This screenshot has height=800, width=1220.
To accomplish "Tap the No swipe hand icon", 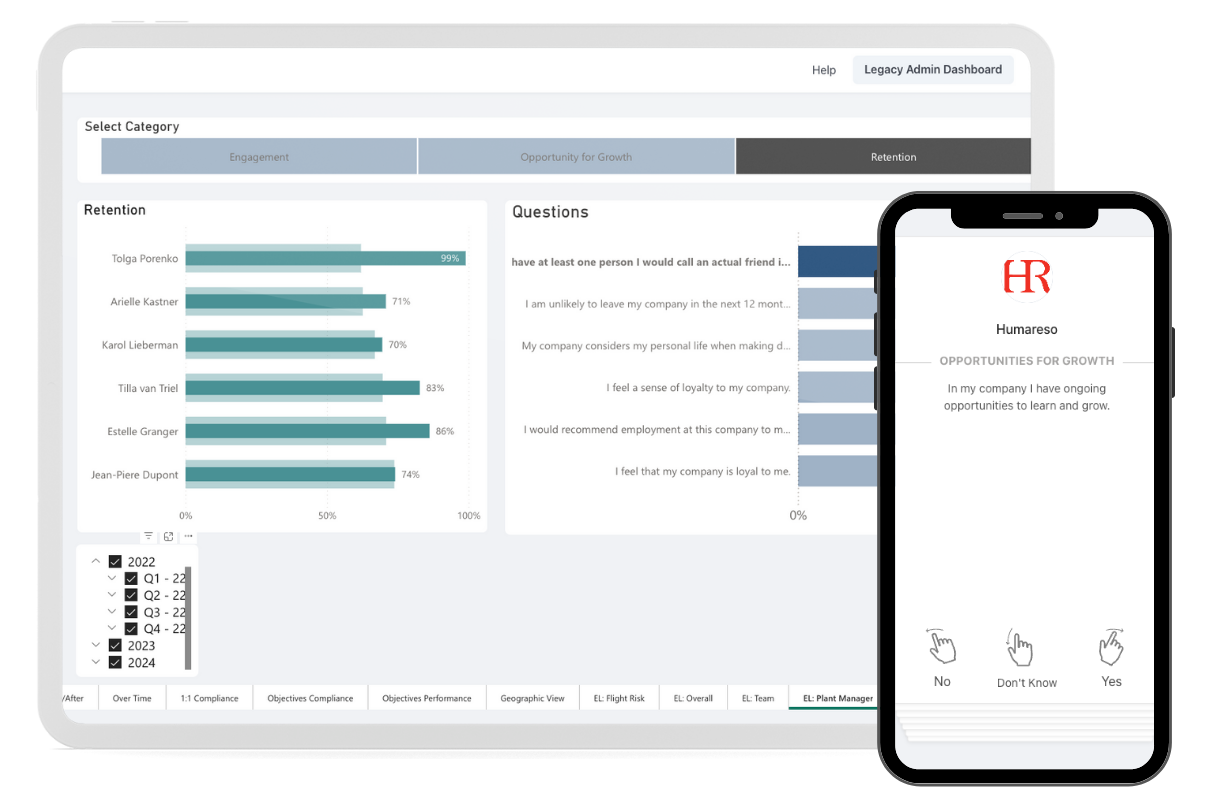I will click(941, 647).
